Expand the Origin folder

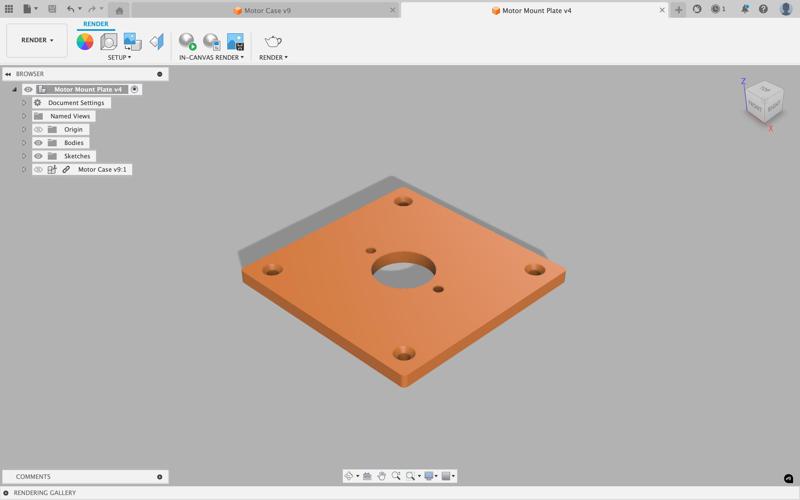pyautogui.click(x=23, y=130)
